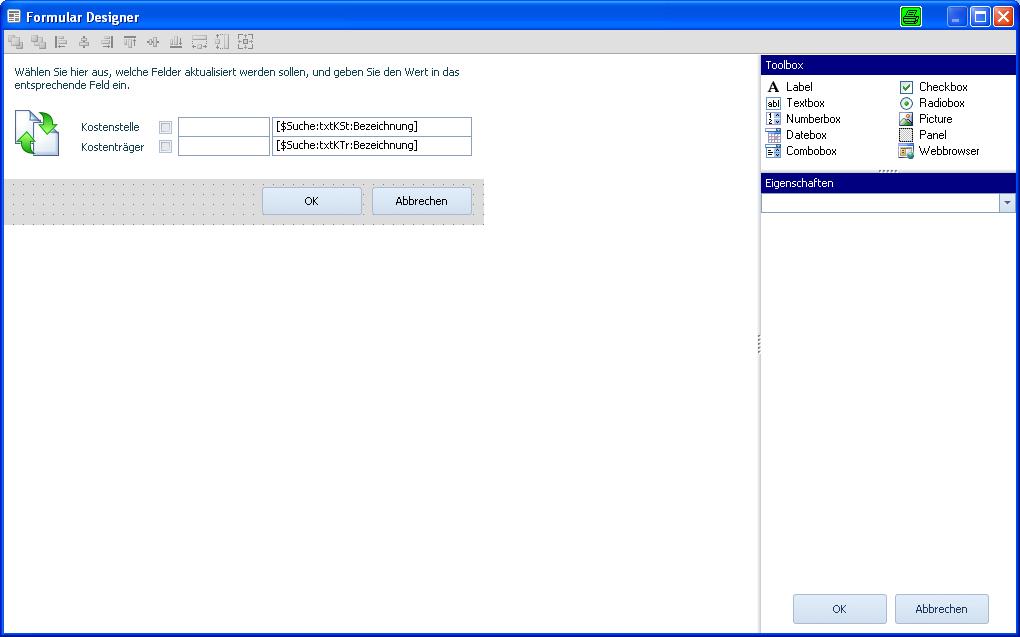
Task: Open the Eigenschaften dropdown arrow
Action: coord(1007,203)
